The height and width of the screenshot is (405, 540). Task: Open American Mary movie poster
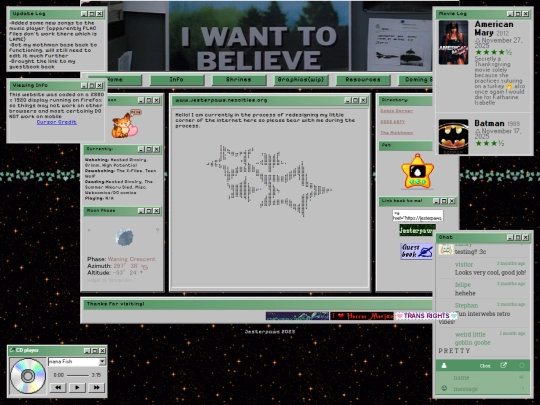[453, 43]
